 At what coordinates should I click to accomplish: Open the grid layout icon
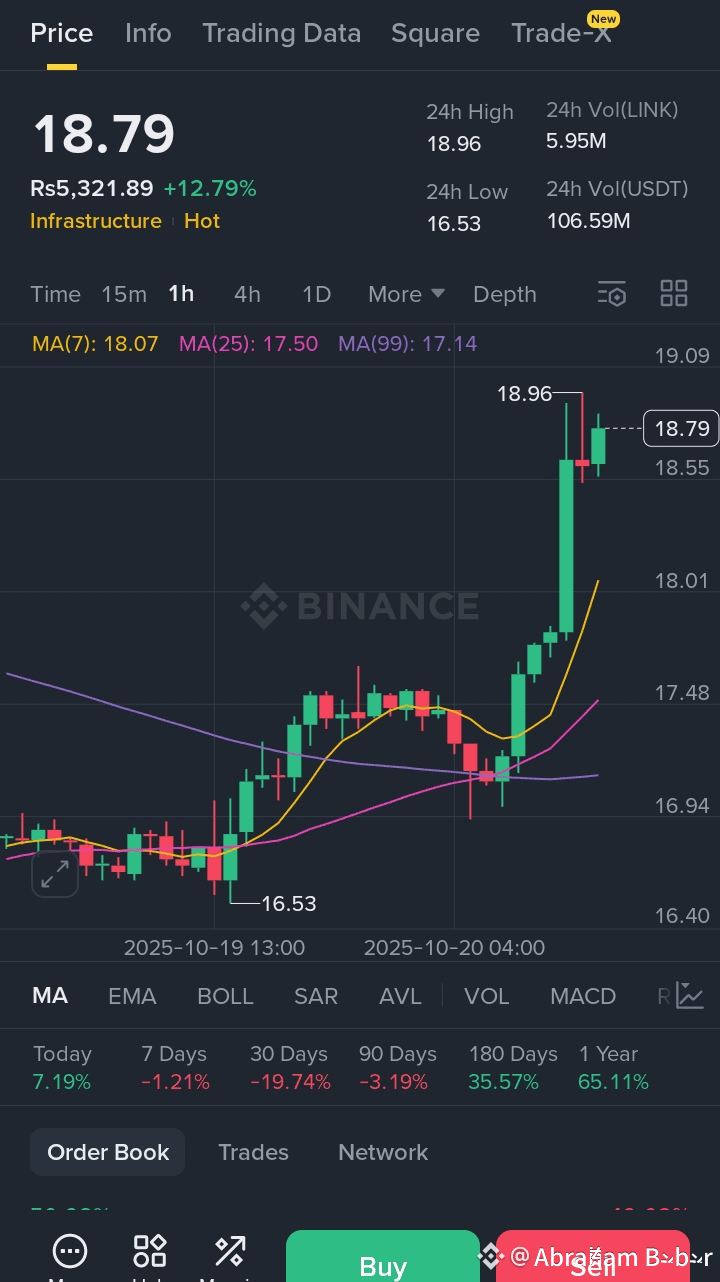click(x=674, y=294)
